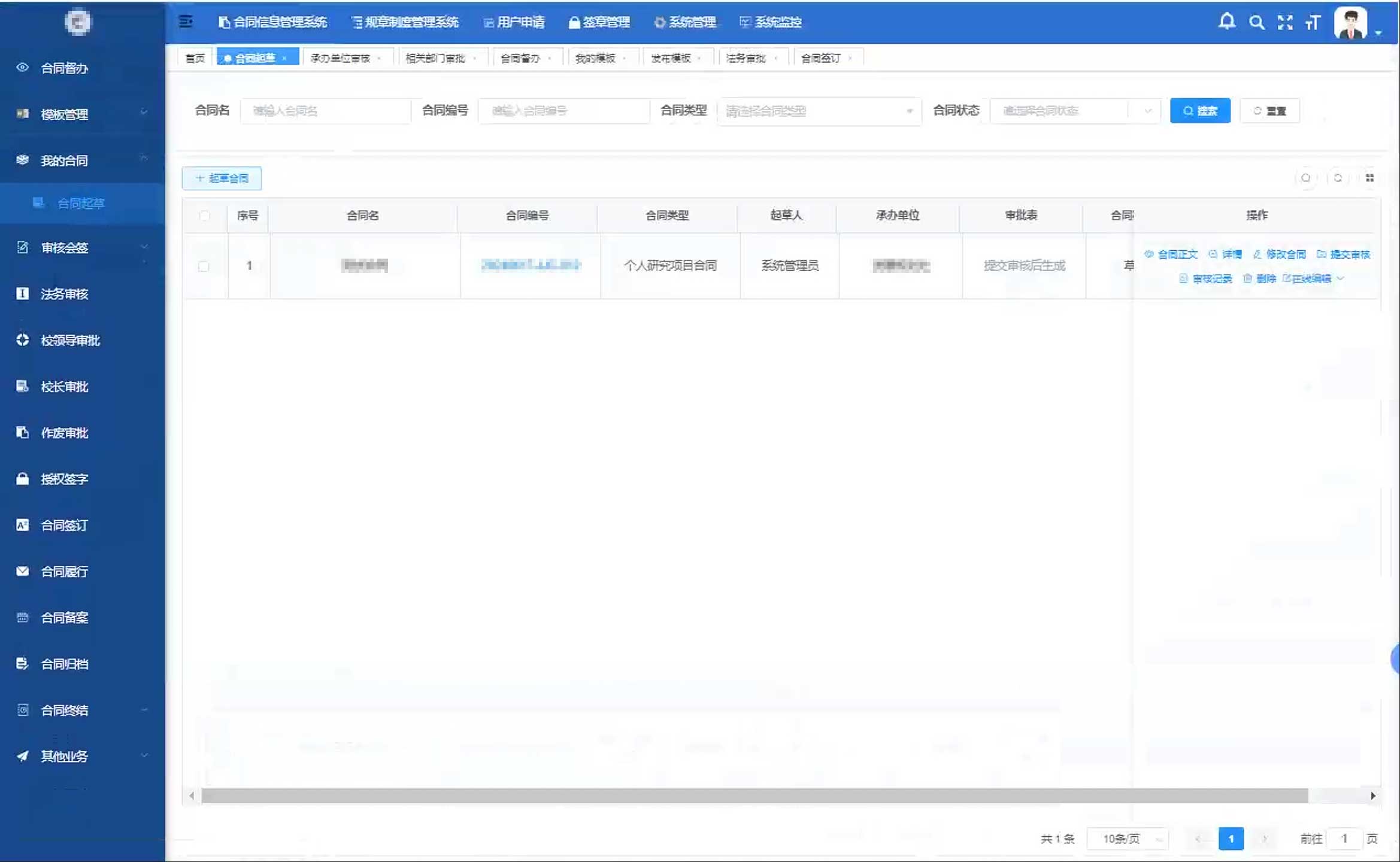Expand 模板管理 in the sidebar

click(82, 114)
